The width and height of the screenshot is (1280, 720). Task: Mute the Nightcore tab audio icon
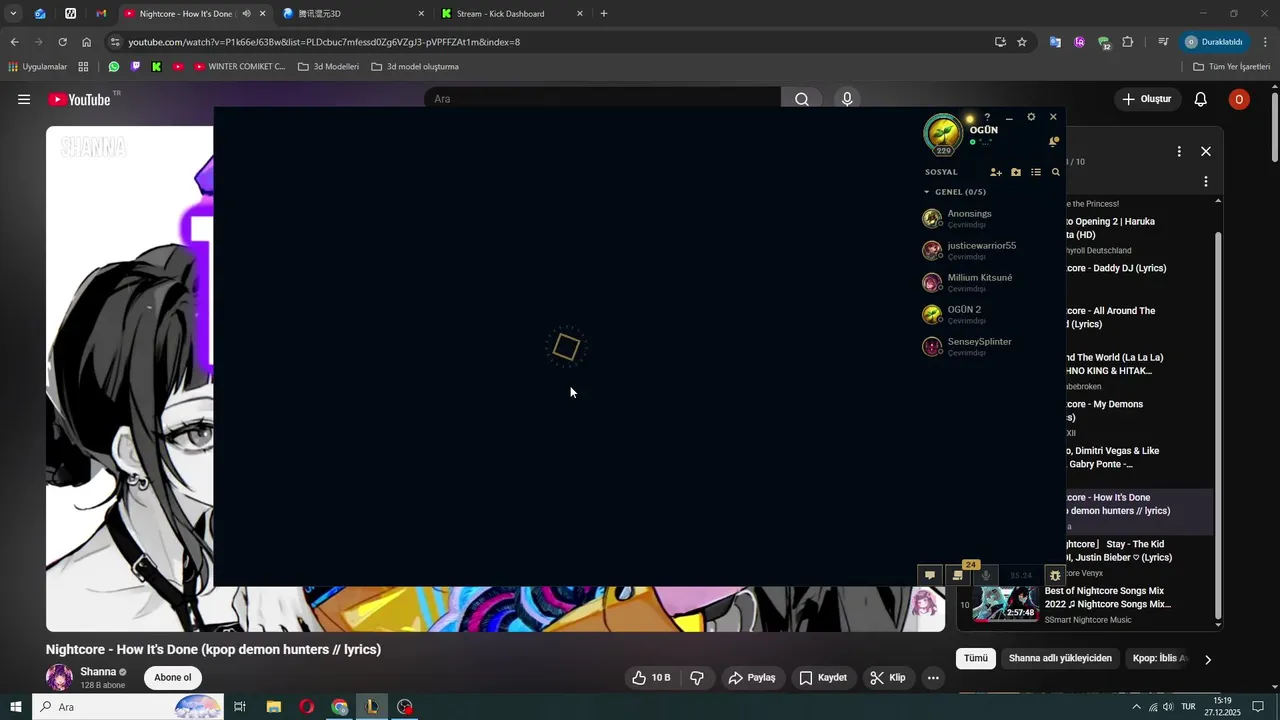click(246, 14)
